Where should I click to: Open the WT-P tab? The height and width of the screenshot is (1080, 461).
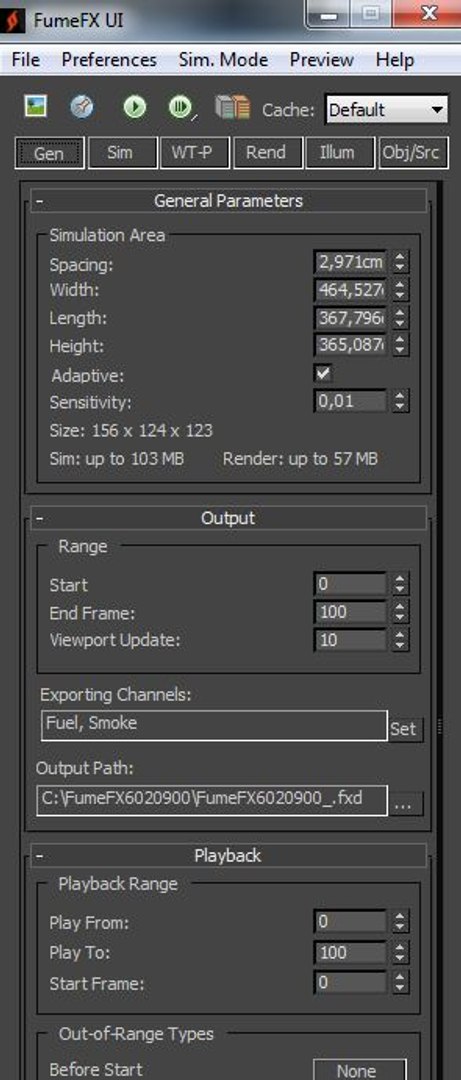tap(194, 153)
